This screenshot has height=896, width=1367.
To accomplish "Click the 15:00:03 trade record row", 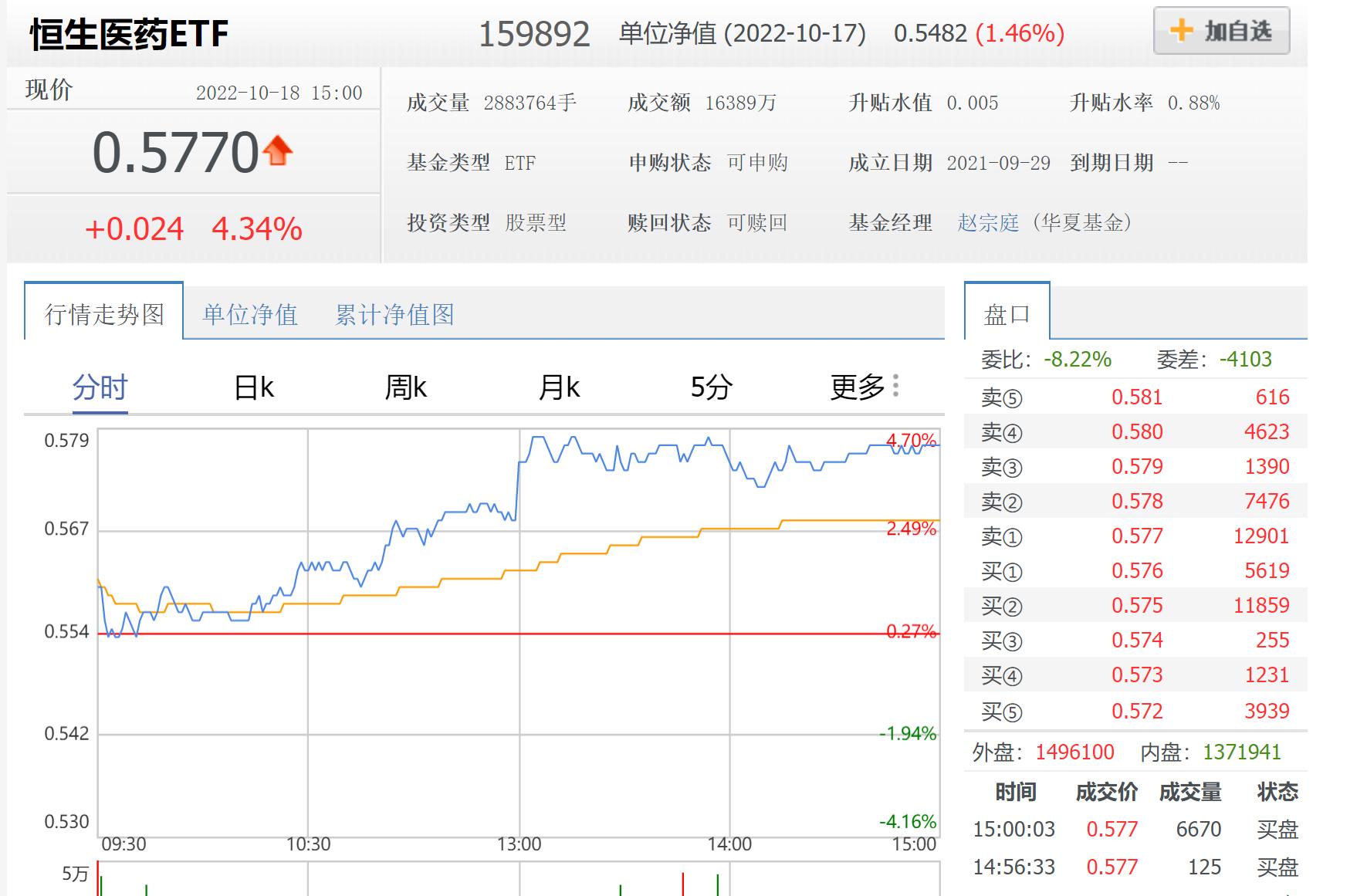I will coord(1135,829).
